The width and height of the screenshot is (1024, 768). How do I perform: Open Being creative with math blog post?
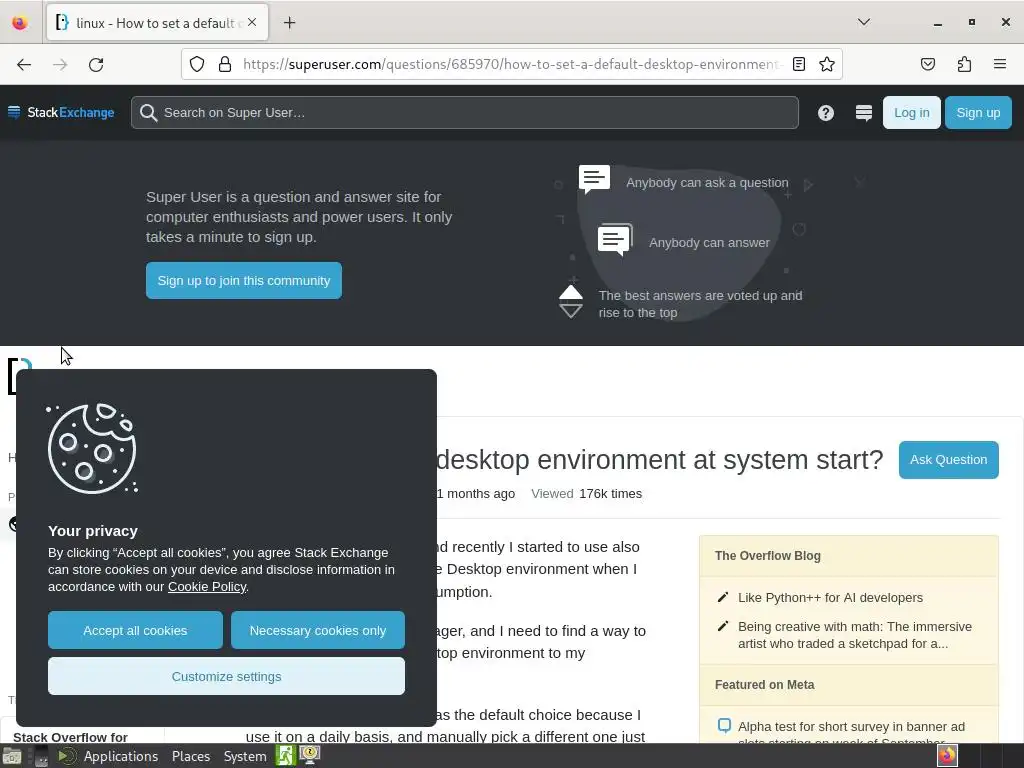point(855,635)
